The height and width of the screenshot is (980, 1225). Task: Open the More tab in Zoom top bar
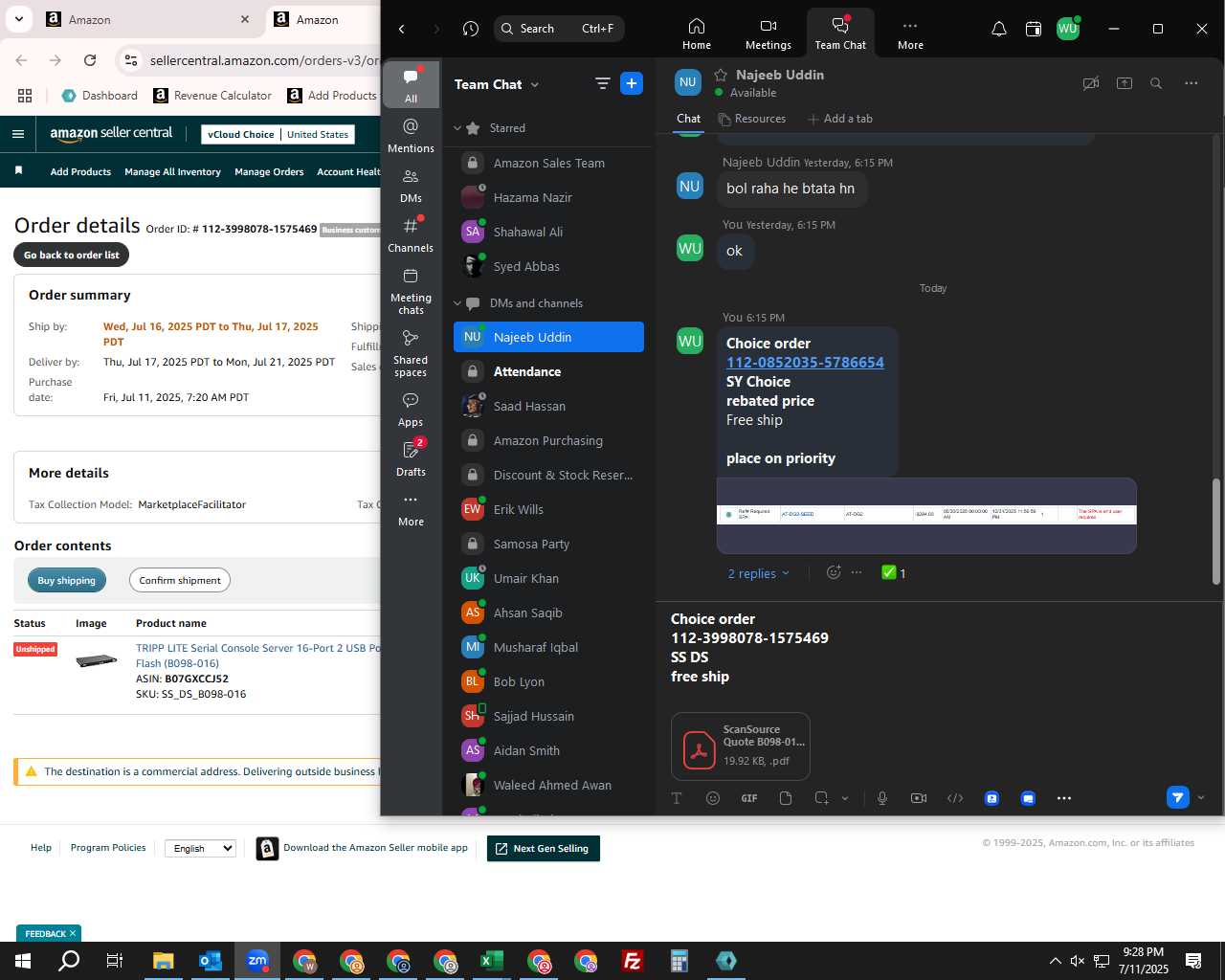point(910,33)
